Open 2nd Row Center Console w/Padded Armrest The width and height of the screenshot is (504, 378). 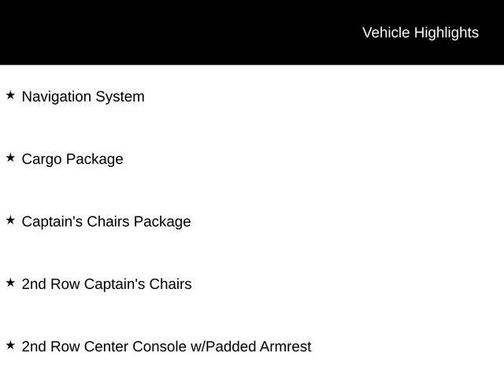[x=167, y=346]
